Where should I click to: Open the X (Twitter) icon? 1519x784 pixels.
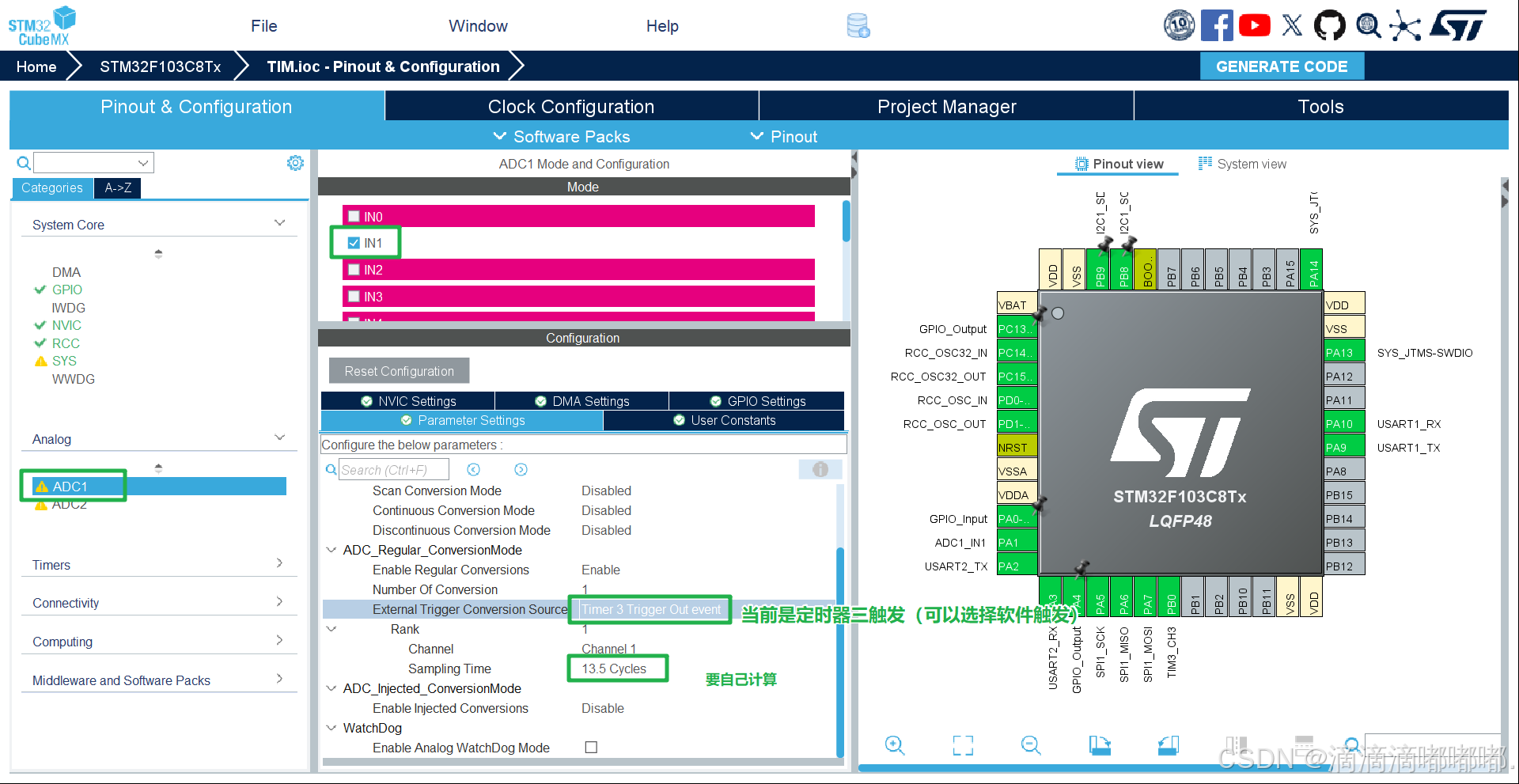[1292, 25]
